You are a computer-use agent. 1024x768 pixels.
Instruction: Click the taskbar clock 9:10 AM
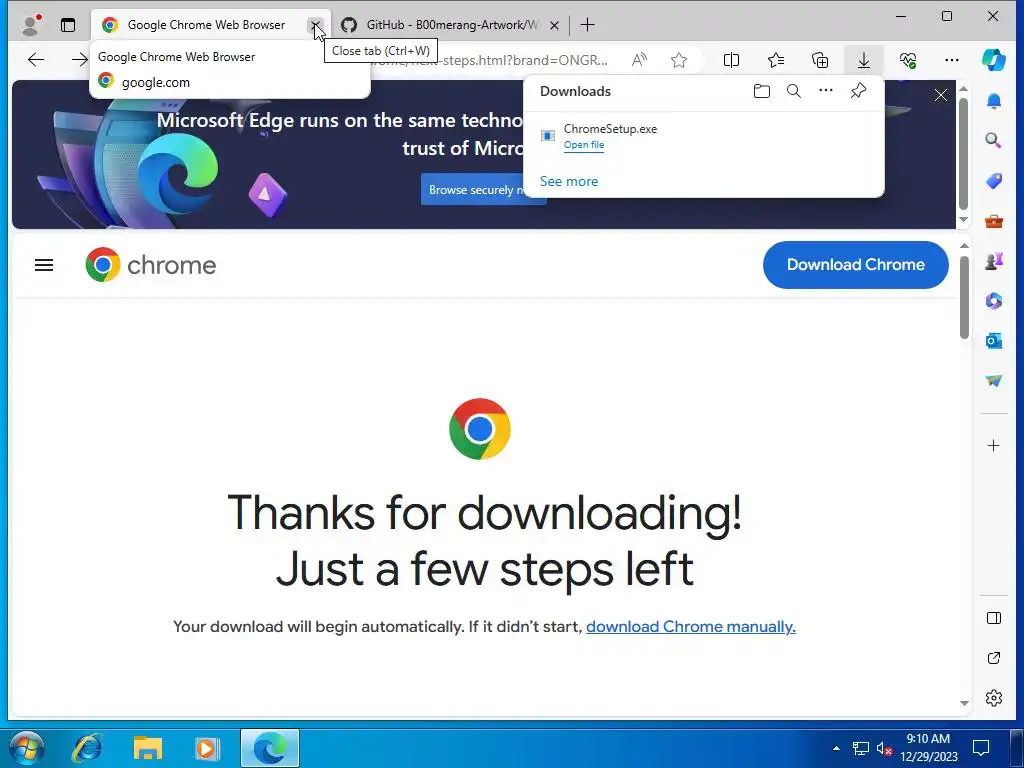click(928, 748)
